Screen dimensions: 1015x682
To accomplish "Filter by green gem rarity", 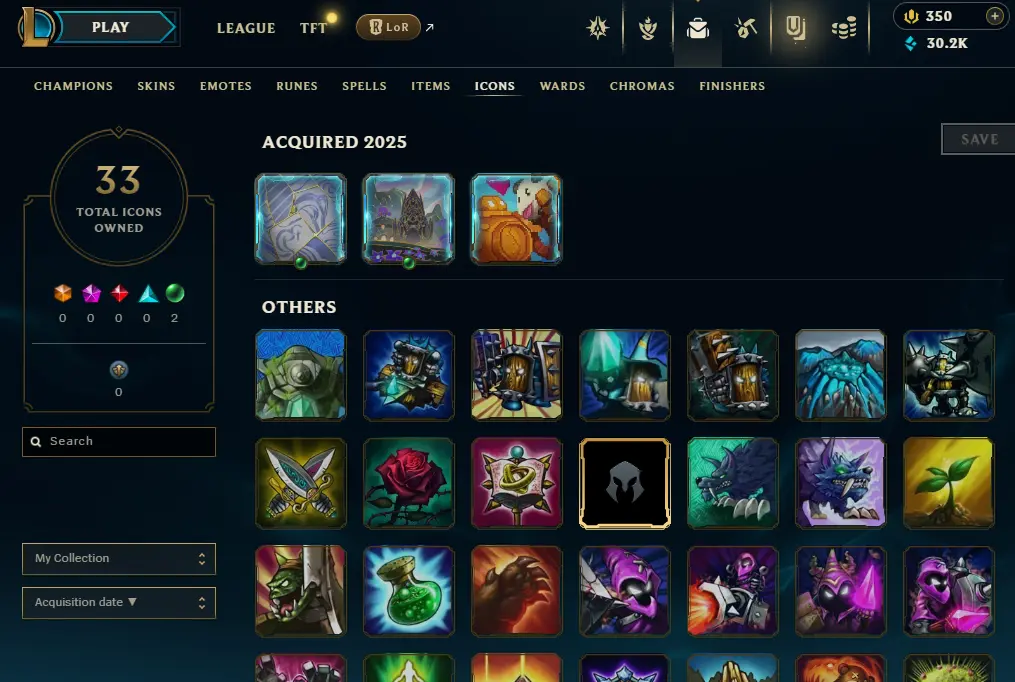I will [175, 293].
